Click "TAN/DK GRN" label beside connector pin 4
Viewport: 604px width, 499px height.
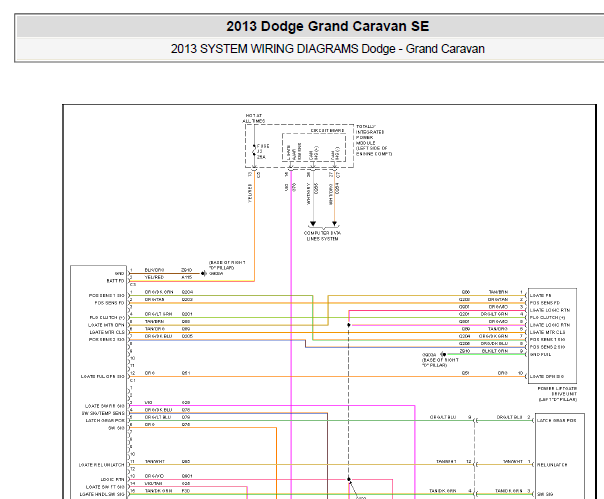(x=443, y=491)
